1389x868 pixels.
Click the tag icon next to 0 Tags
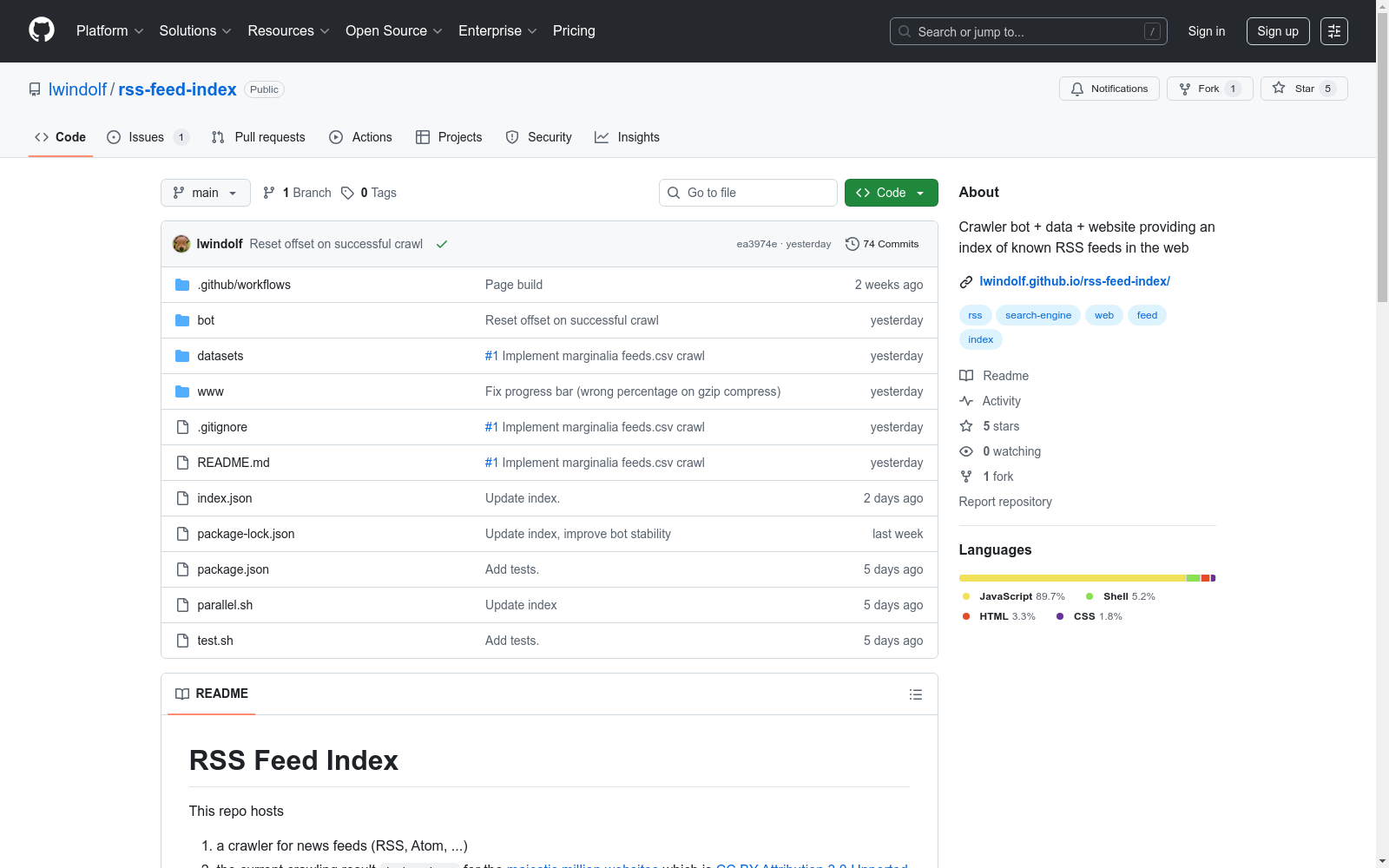point(347,193)
